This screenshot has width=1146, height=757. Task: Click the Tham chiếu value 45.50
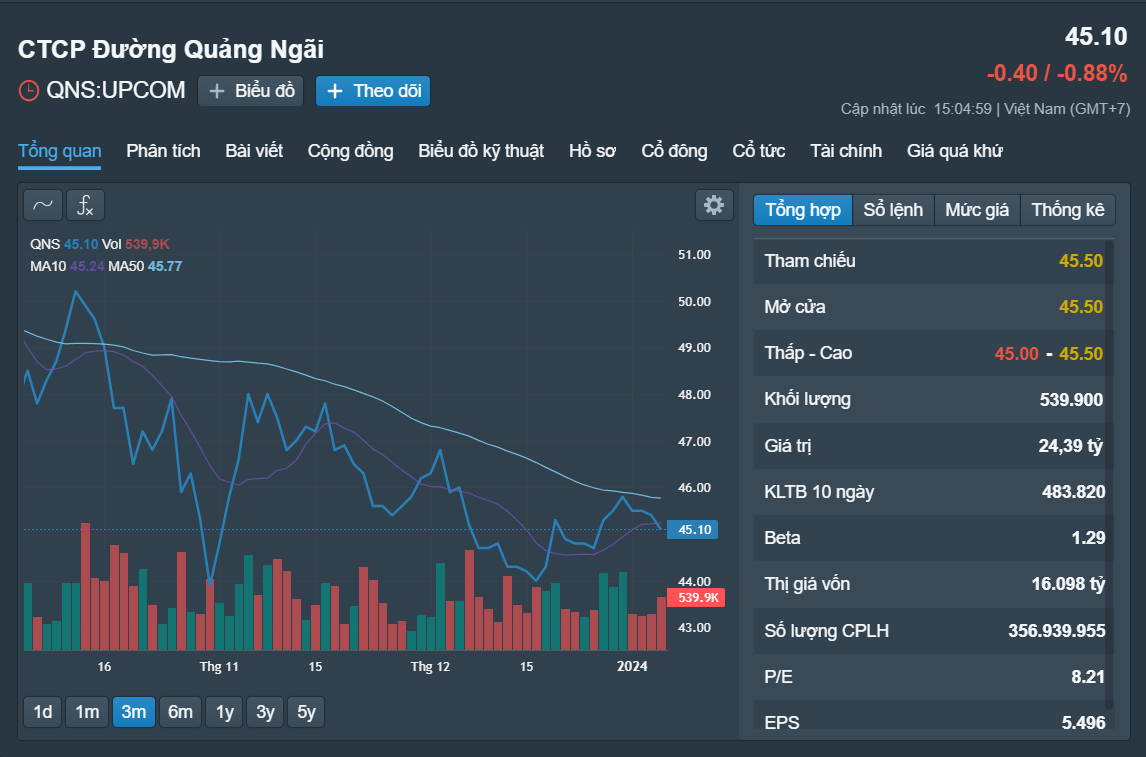(1081, 261)
